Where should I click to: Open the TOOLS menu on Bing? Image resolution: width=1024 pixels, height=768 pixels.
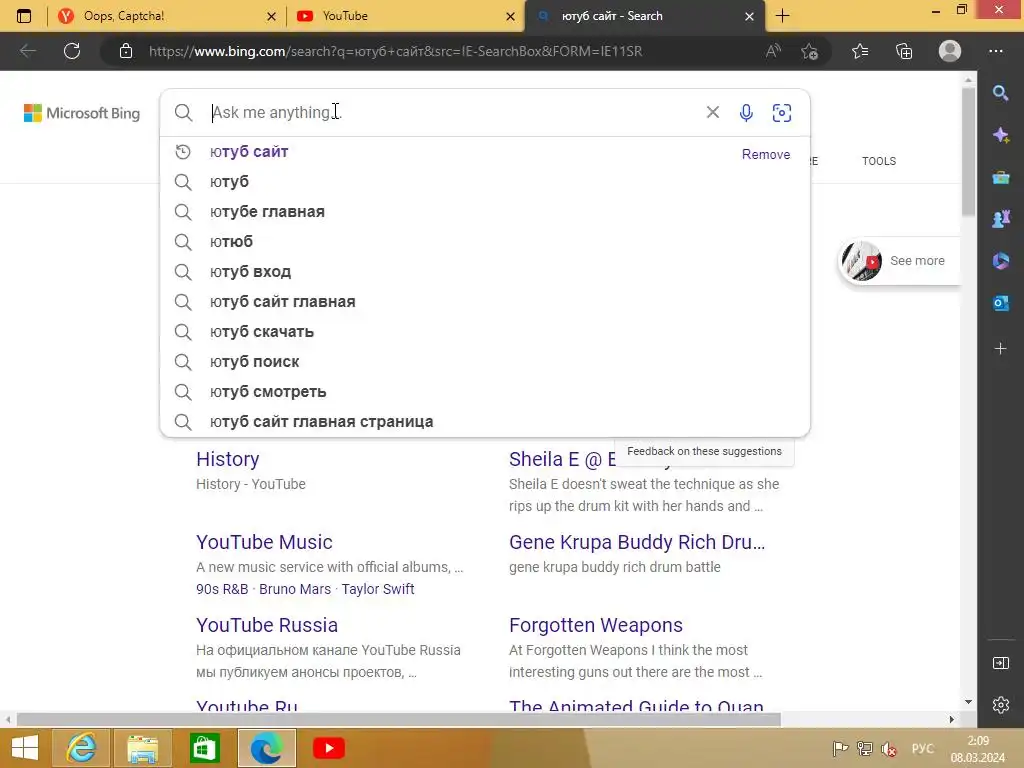(879, 161)
